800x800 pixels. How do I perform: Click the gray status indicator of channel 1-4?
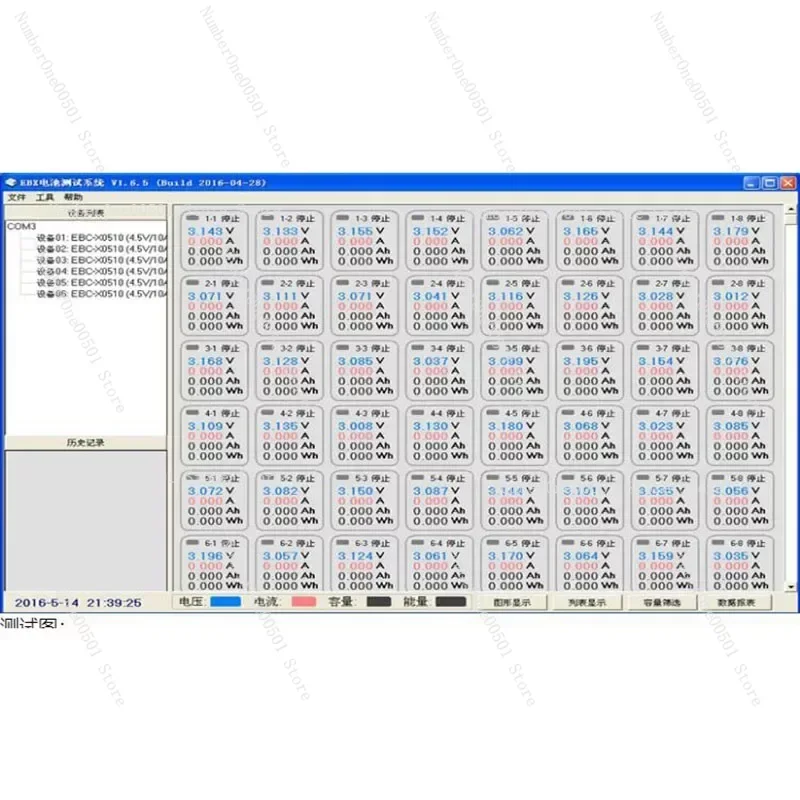(418, 218)
